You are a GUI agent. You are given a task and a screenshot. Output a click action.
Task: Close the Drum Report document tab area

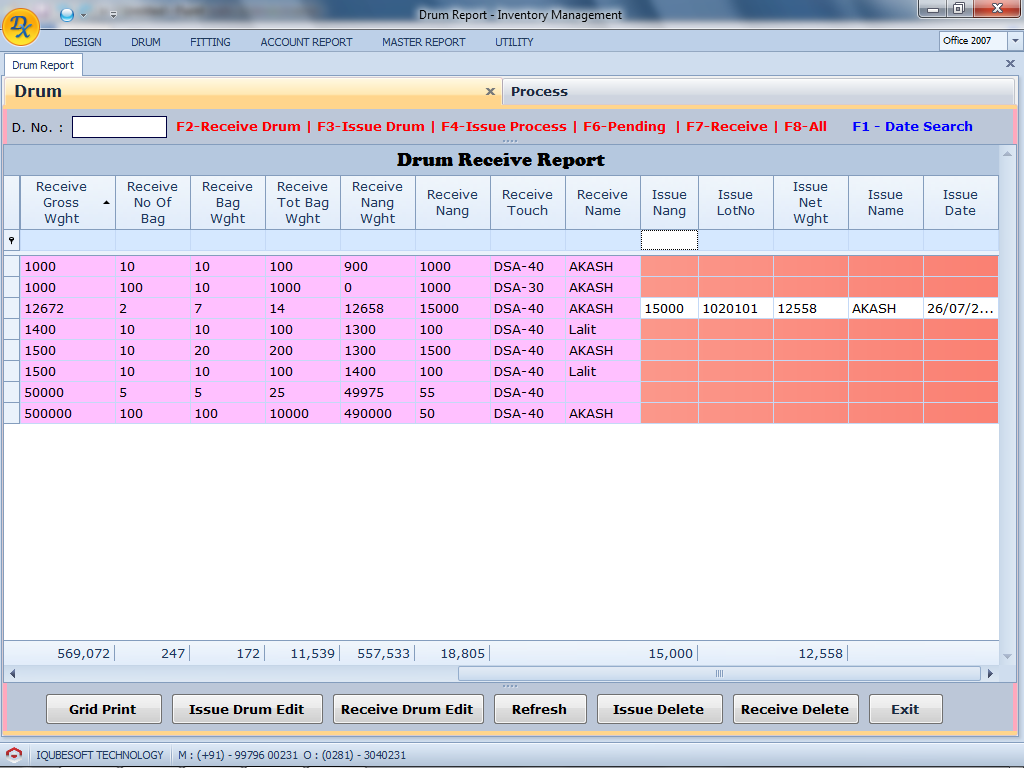click(x=1009, y=63)
